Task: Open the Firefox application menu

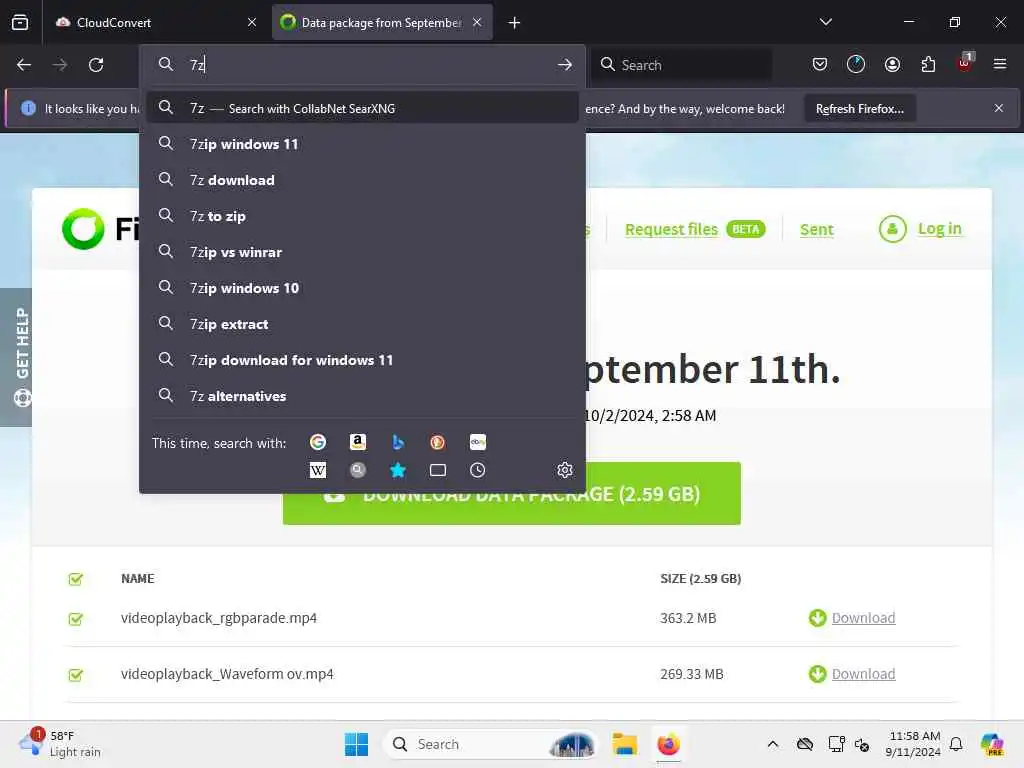Action: click(x=1000, y=64)
